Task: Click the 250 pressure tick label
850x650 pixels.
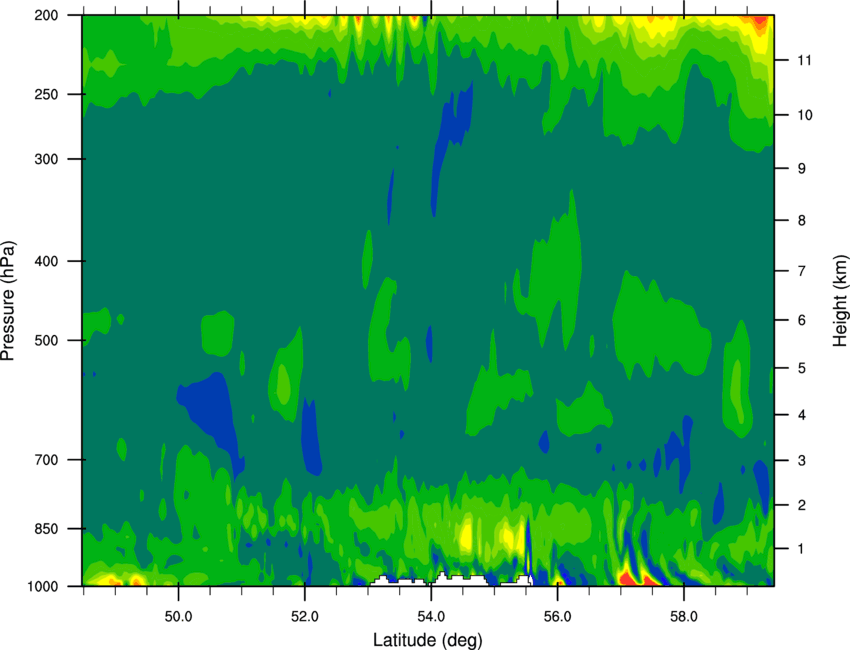Action: coord(47,94)
